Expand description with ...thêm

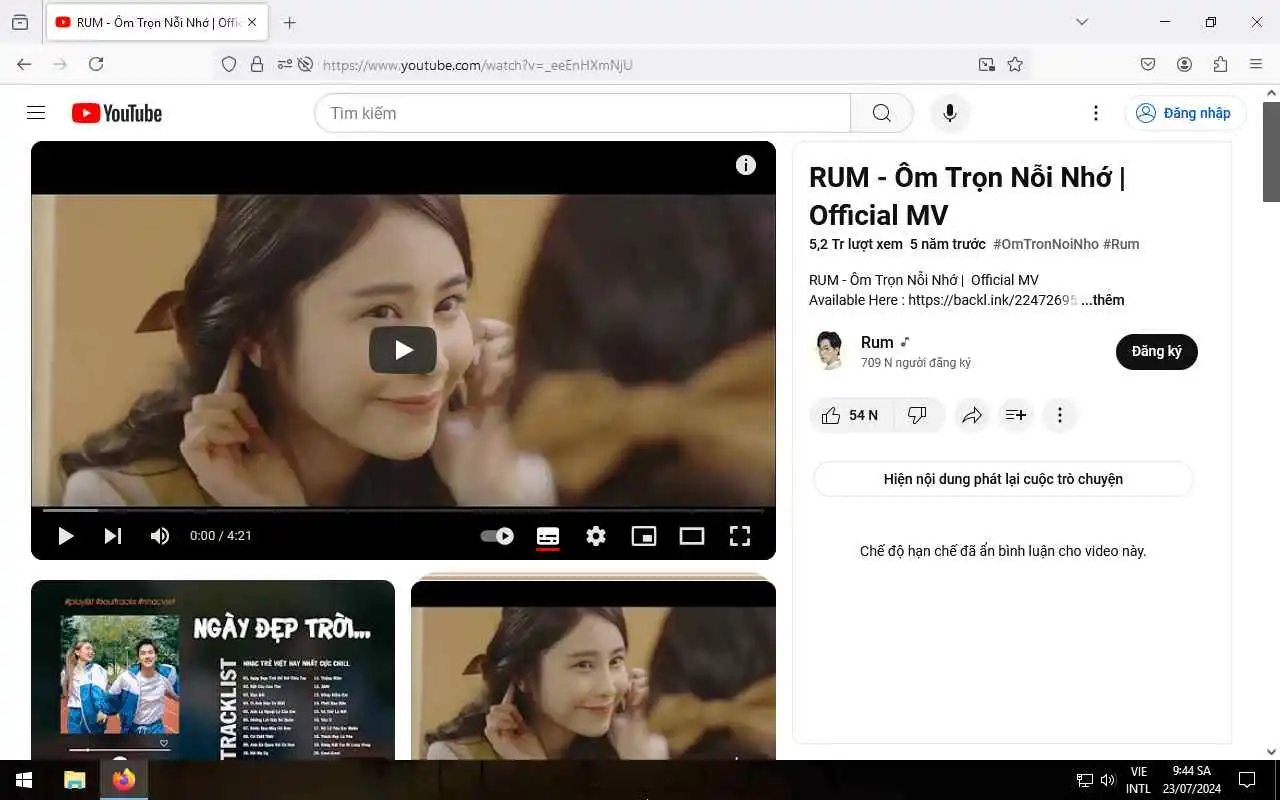click(x=1103, y=300)
